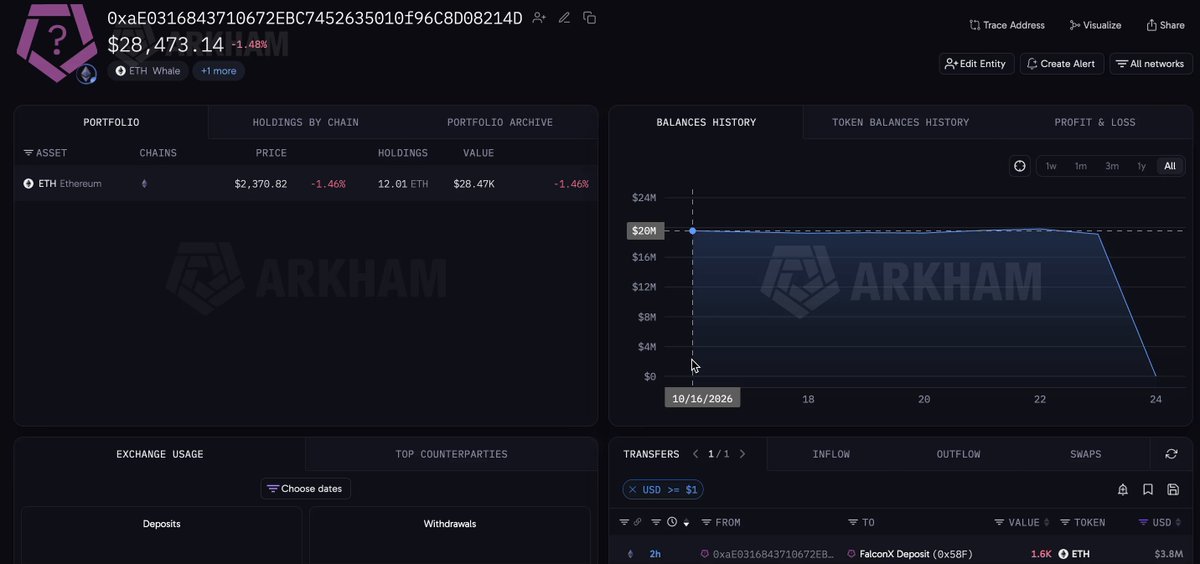The width and height of the screenshot is (1200, 564).
Task: Click the Withdrawals panel heading
Action: coord(450,524)
